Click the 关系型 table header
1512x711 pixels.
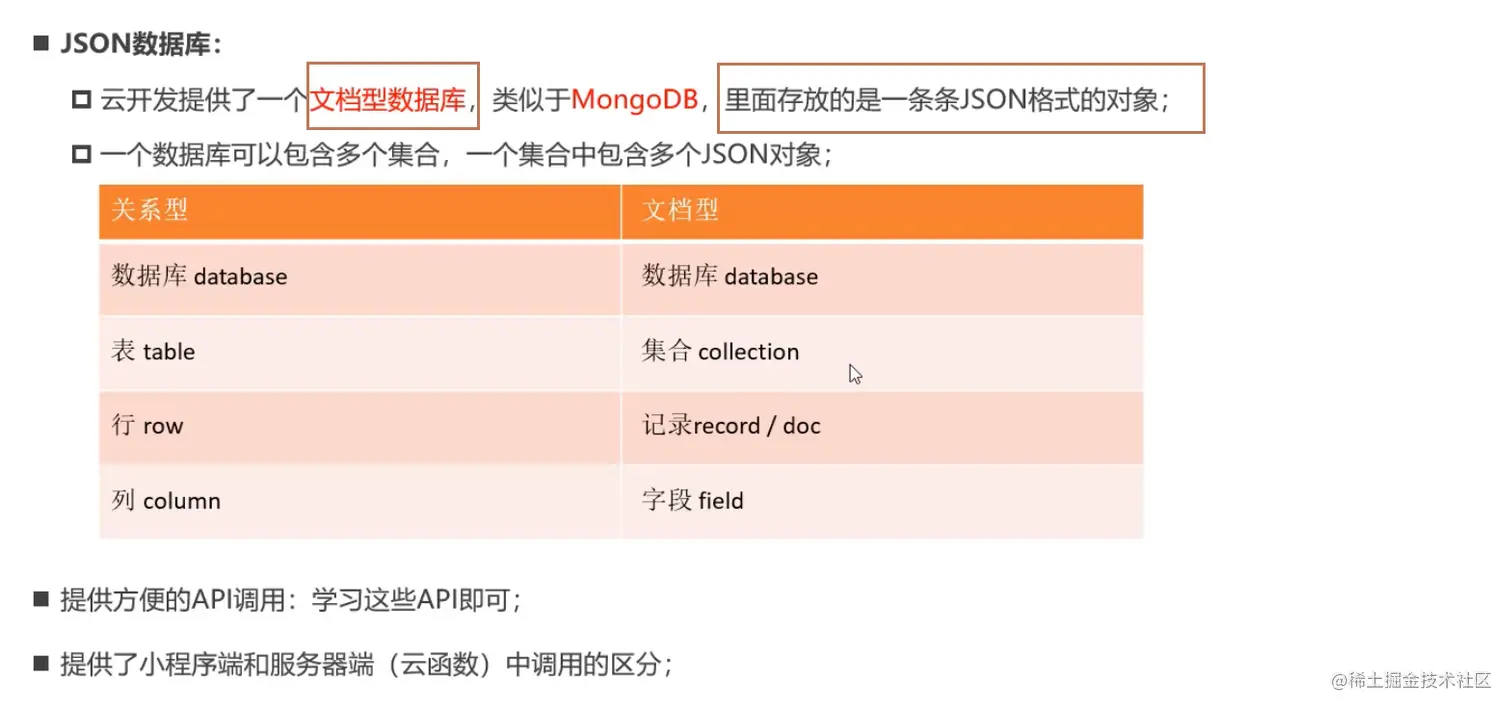pyautogui.click(x=360, y=211)
